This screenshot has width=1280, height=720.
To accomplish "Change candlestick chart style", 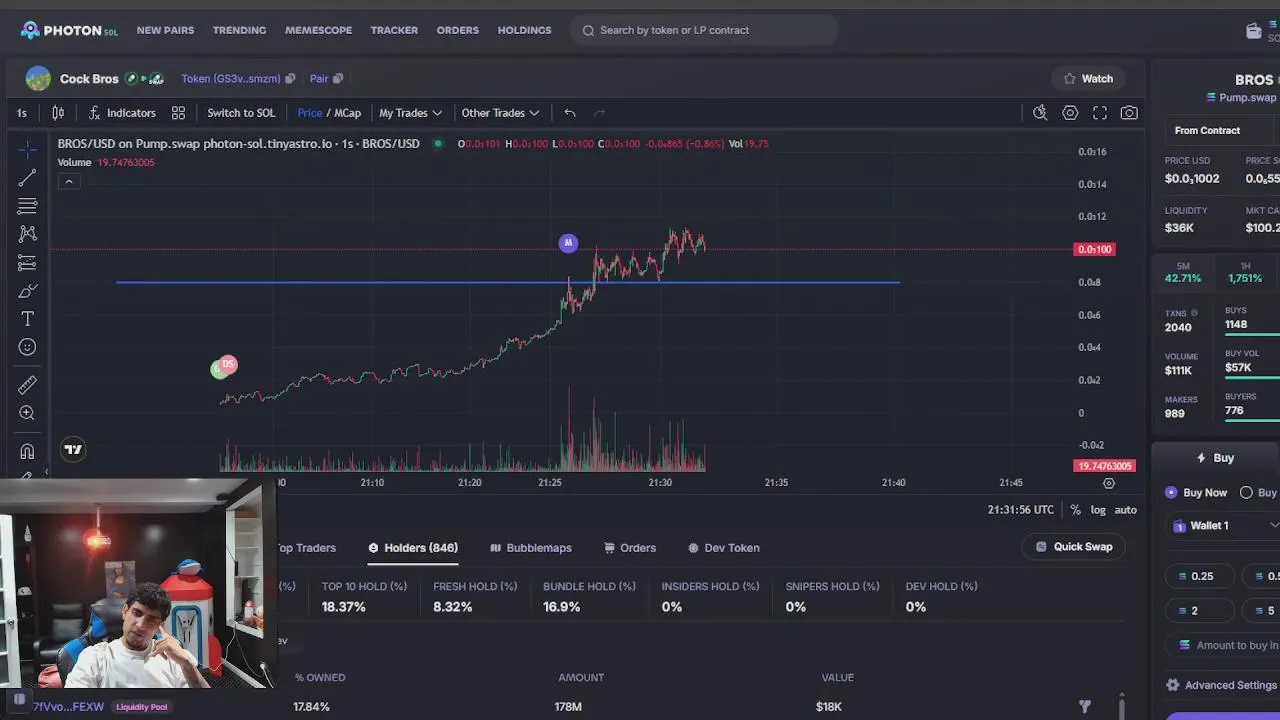I will point(58,113).
